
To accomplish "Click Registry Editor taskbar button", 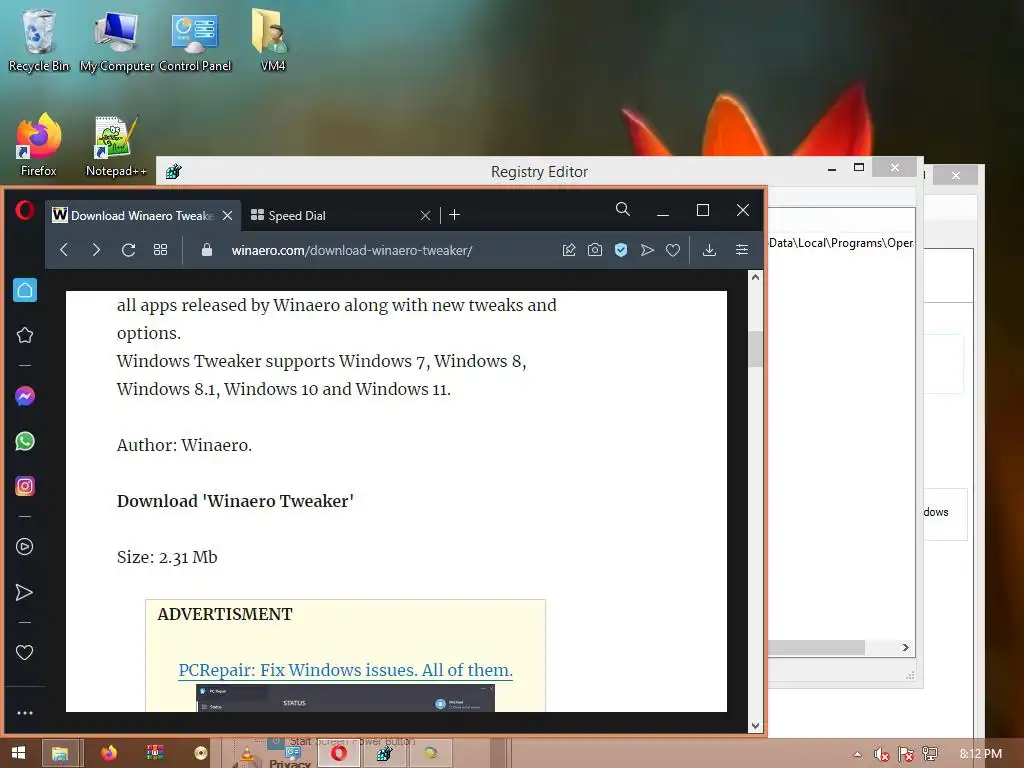I will [384, 754].
